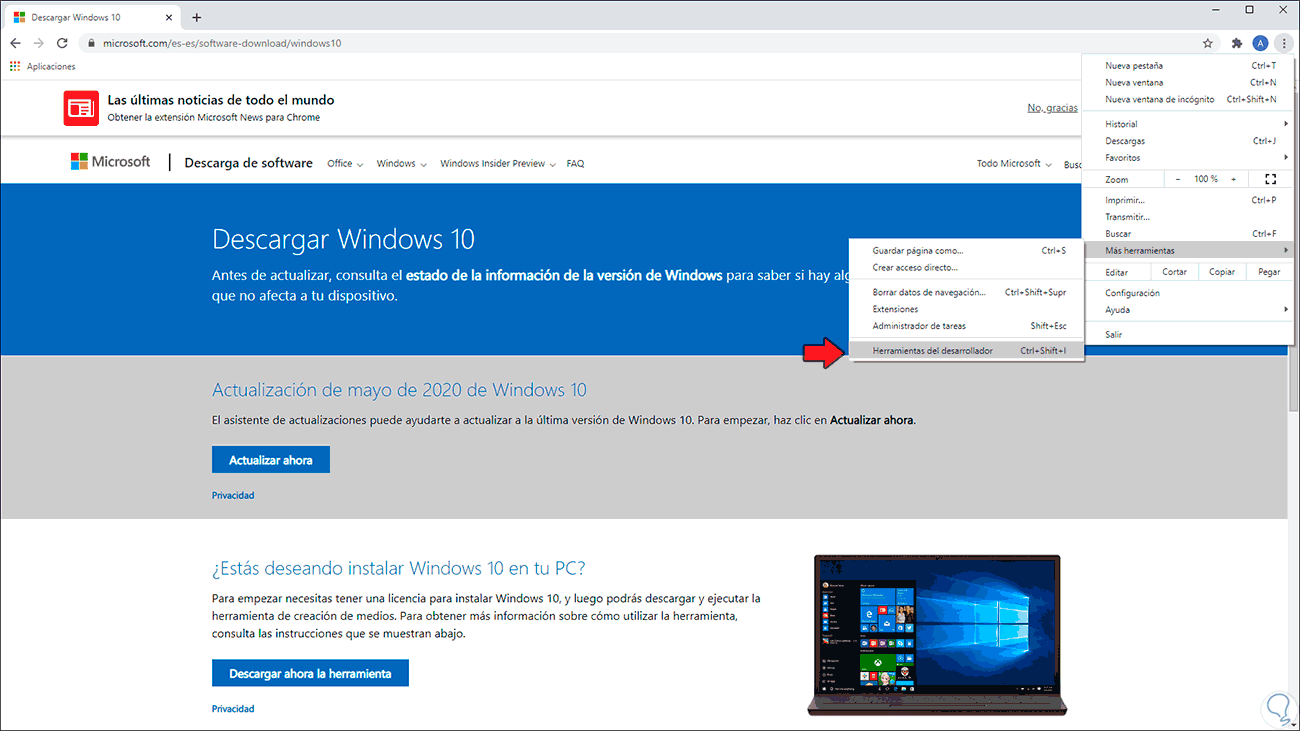Click the padlock site info icon
Image resolution: width=1300 pixels, height=731 pixels.
(91, 43)
